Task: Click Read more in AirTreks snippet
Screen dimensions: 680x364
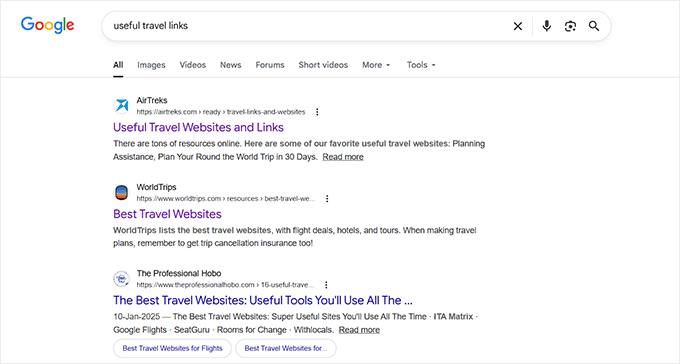Action: (343, 157)
